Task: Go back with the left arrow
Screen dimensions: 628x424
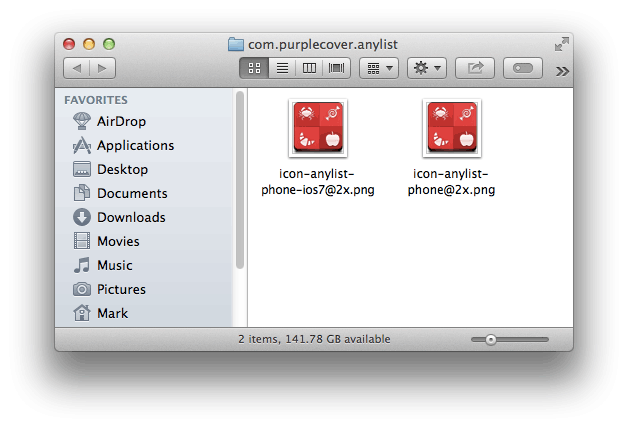Action: click(x=77, y=68)
